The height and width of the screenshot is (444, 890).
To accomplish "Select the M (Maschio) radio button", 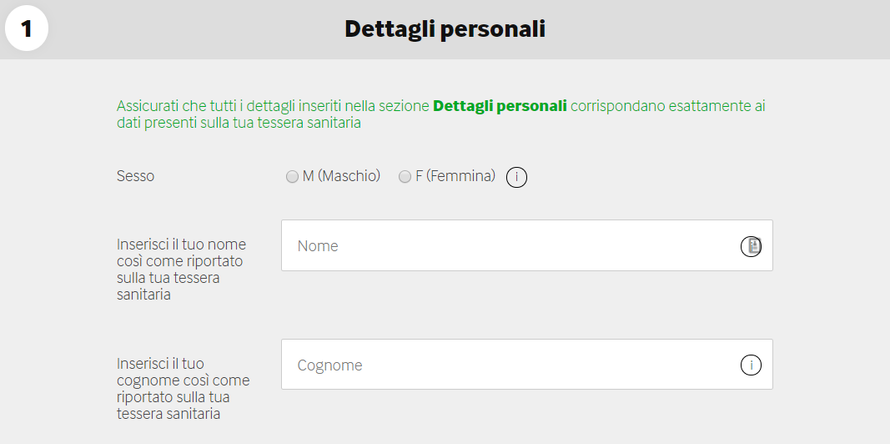I will 292,177.
